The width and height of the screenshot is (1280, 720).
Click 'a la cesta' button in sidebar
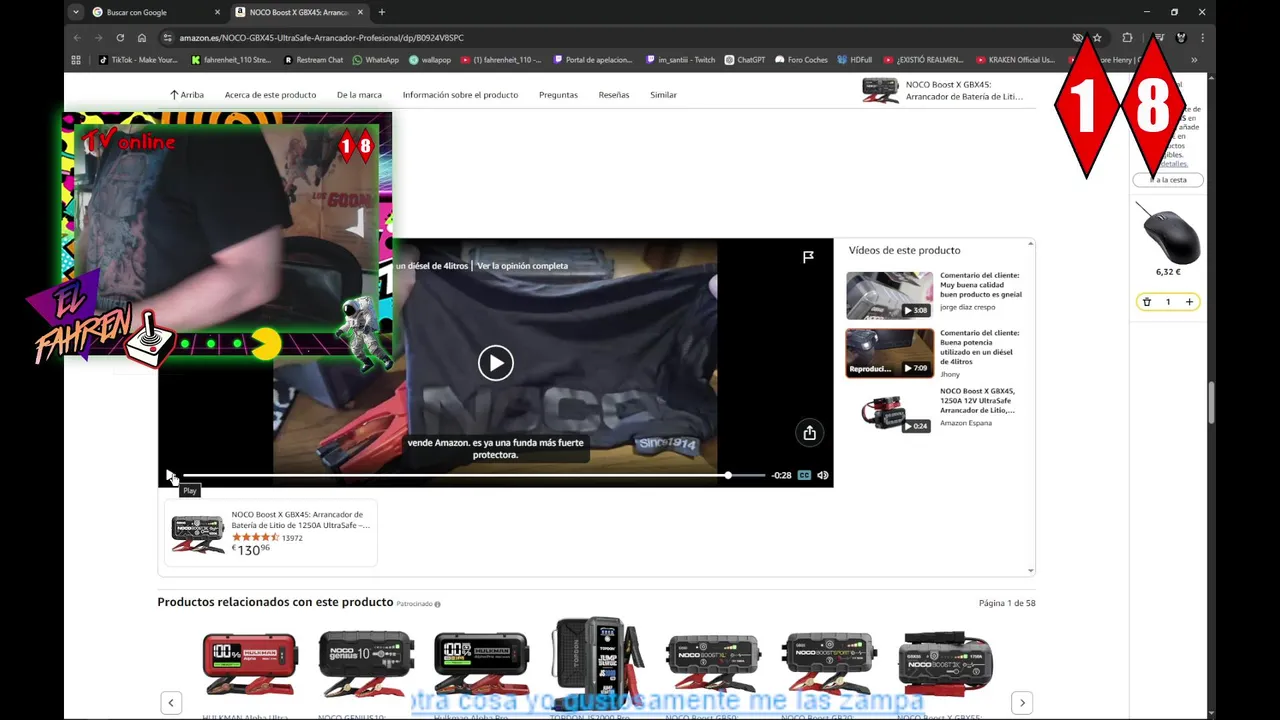point(1168,180)
